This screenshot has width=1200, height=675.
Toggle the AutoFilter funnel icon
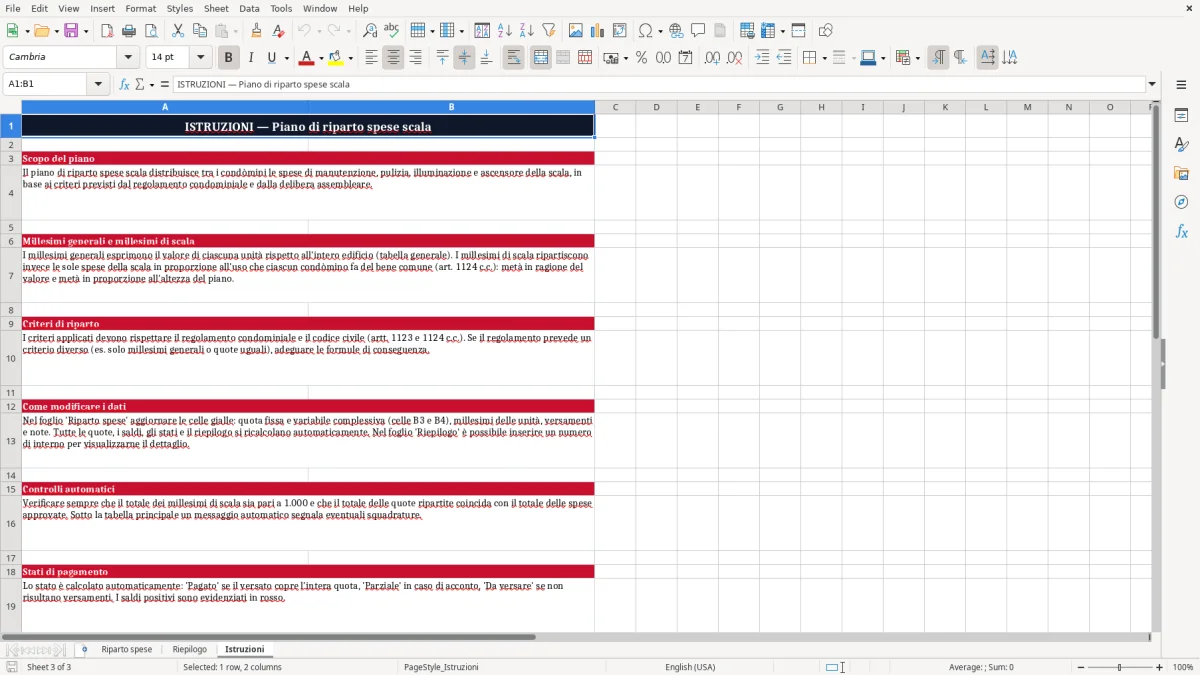pos(549,31)
